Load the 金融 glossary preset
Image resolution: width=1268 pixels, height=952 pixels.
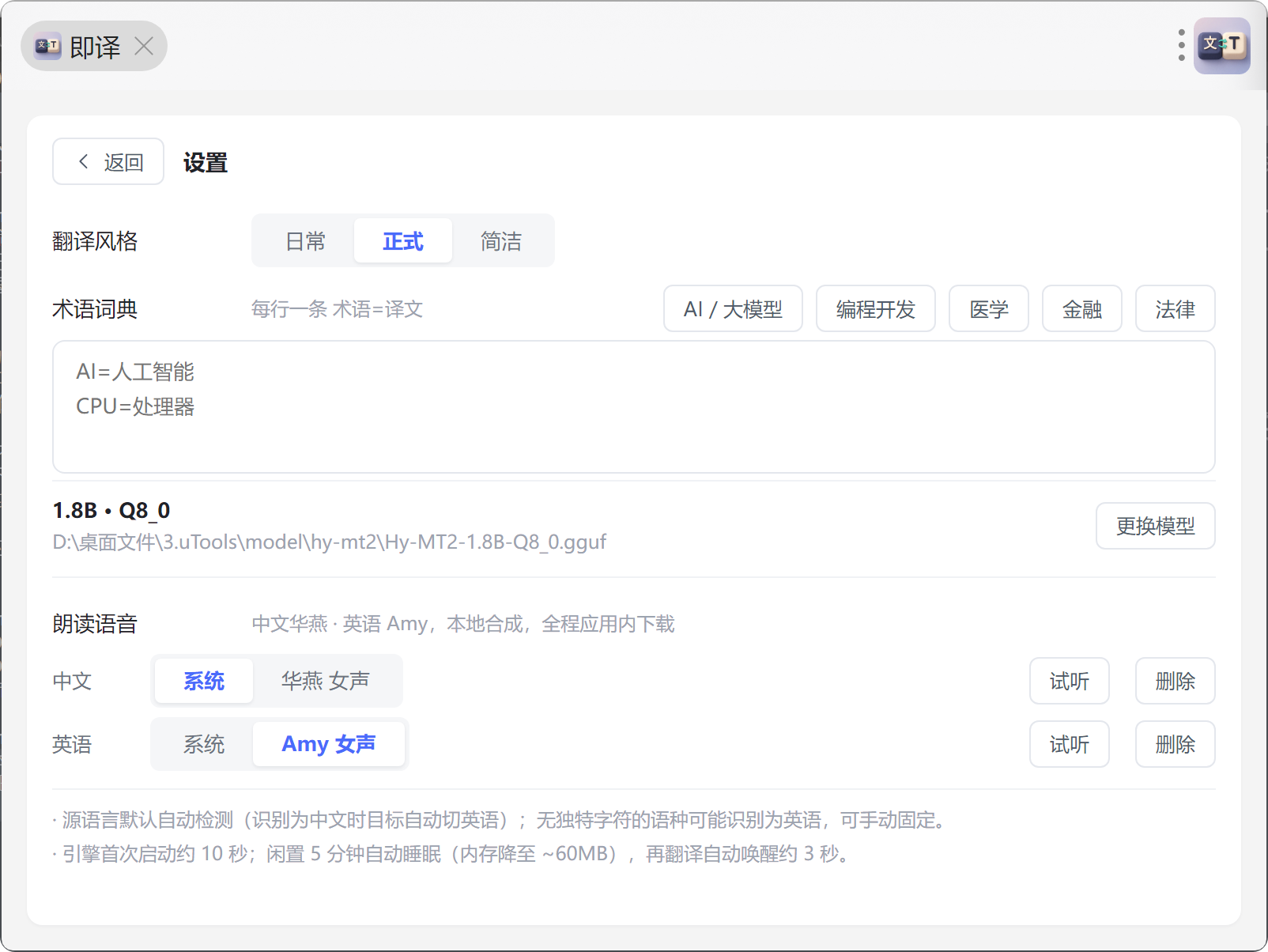[x=1082, y=309]
